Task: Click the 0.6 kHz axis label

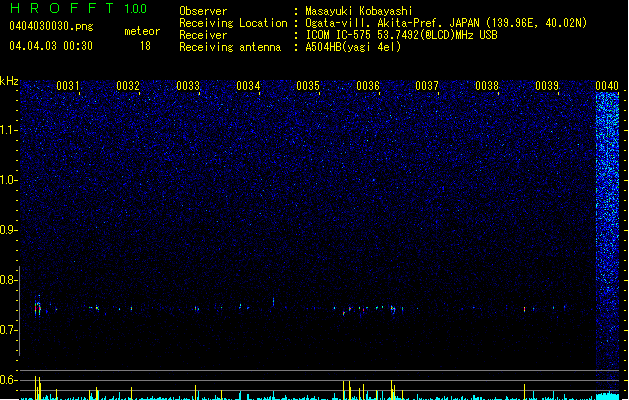Action: coord(9,380)
